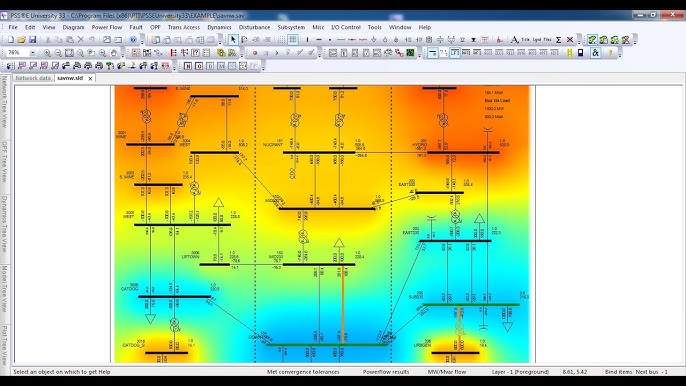Toggle the highlighted line-style button before LF
The image size is (686, 386).
[x=432, y=53]
